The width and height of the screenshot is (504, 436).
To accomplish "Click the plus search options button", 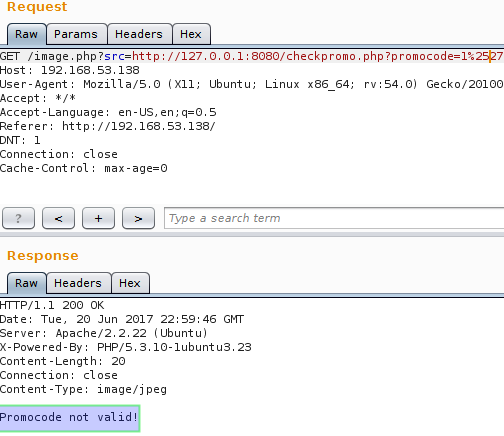I will [98, 218].
